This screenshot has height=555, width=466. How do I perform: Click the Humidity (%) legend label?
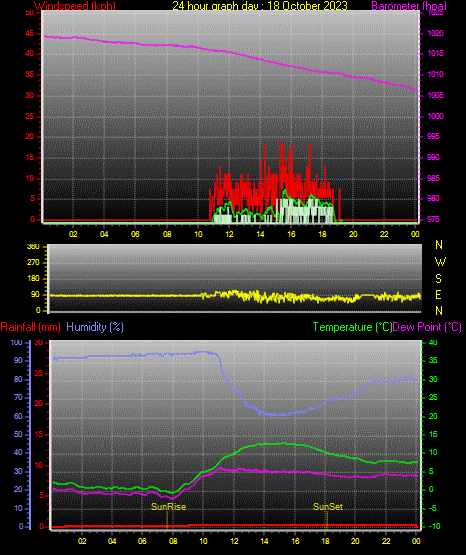point(95,327)
